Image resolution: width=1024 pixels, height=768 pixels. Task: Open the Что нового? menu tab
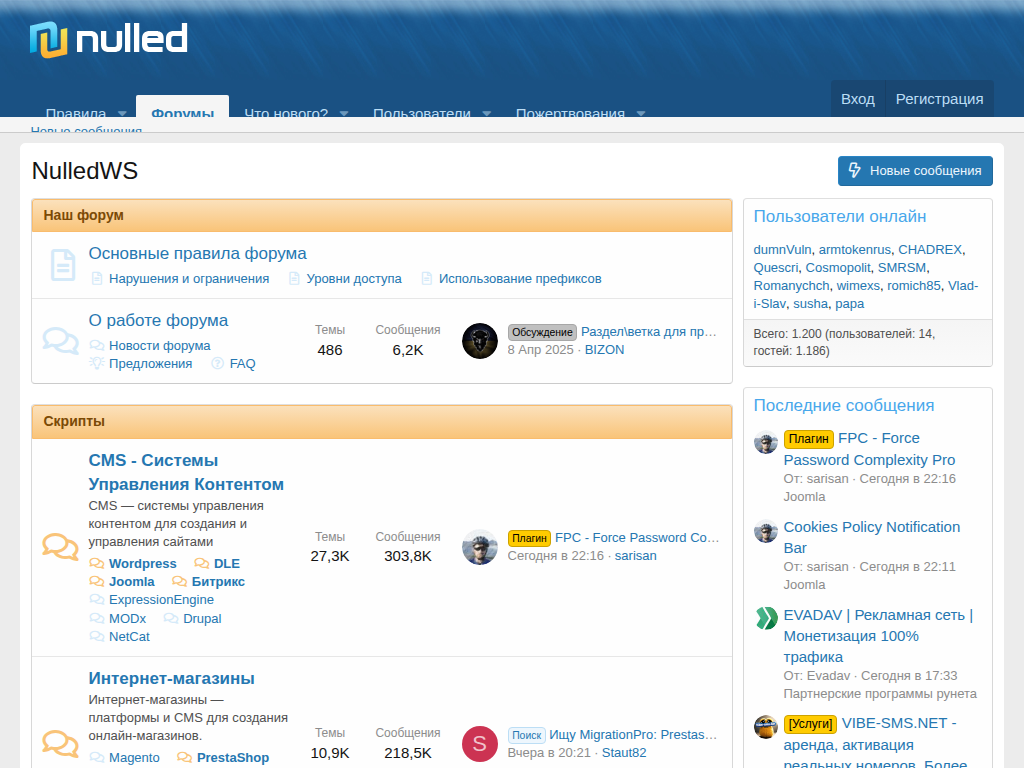[286, 113]
